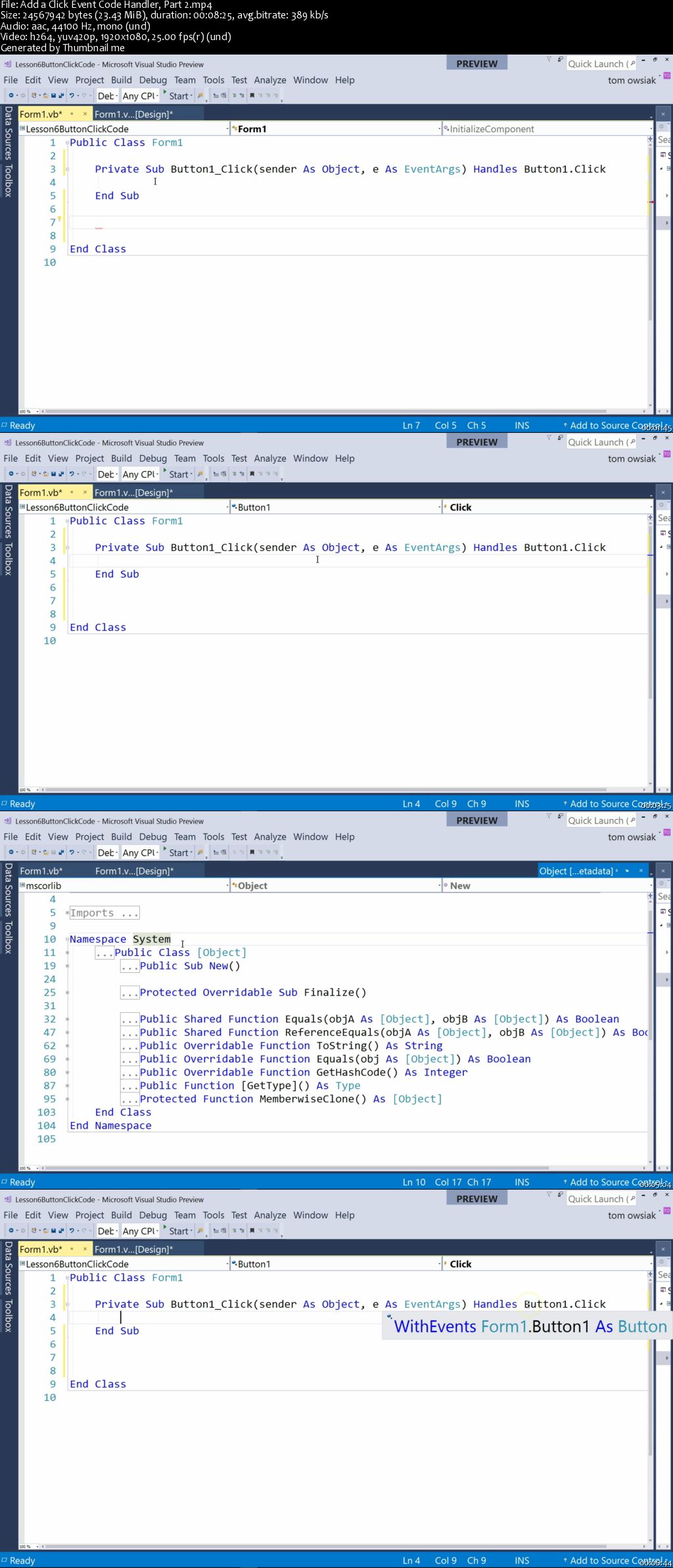673x1568 pixels.
Task: Click Save All icon in the InitializeComponent frame's toolbar
Action: point(60,96)
